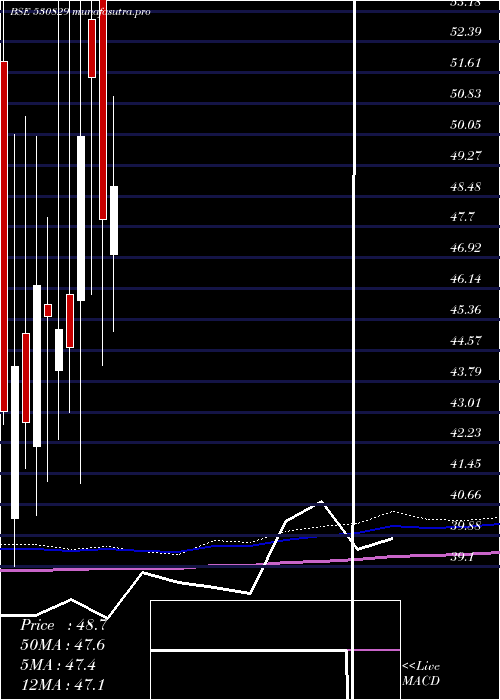Click the Price : 48.7 legend entry

(63, 625)
